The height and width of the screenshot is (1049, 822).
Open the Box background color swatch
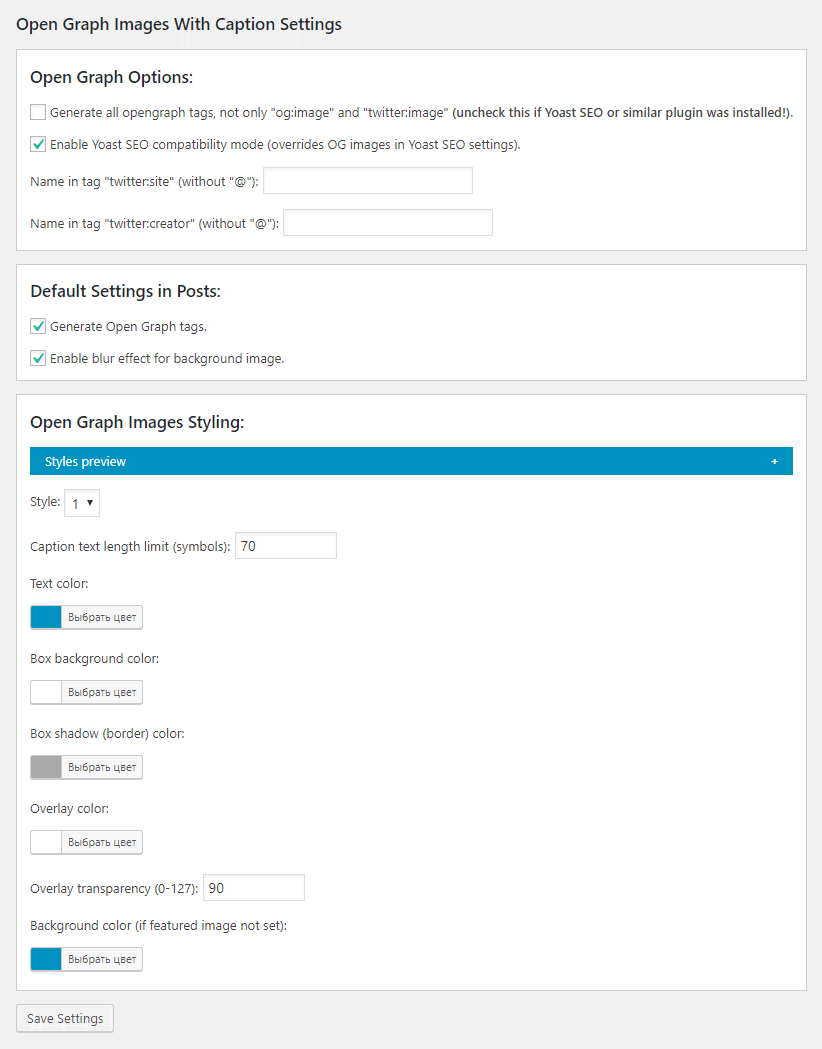point(47,692)
